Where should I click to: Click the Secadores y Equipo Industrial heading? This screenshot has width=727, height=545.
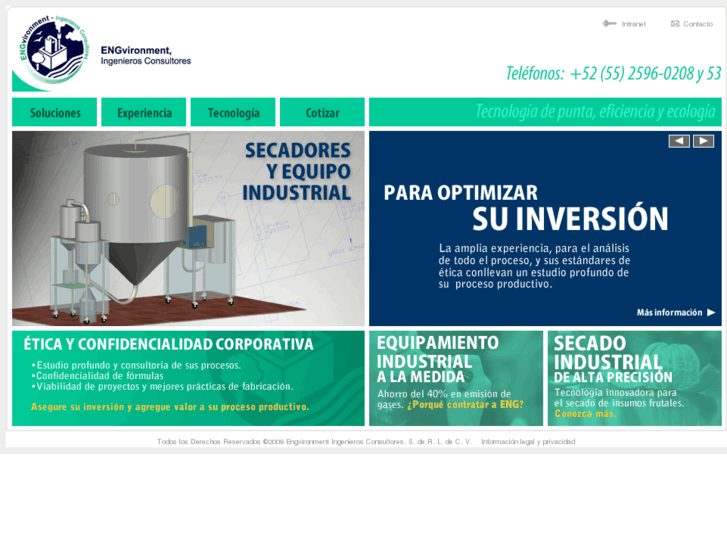click(297, 172)
